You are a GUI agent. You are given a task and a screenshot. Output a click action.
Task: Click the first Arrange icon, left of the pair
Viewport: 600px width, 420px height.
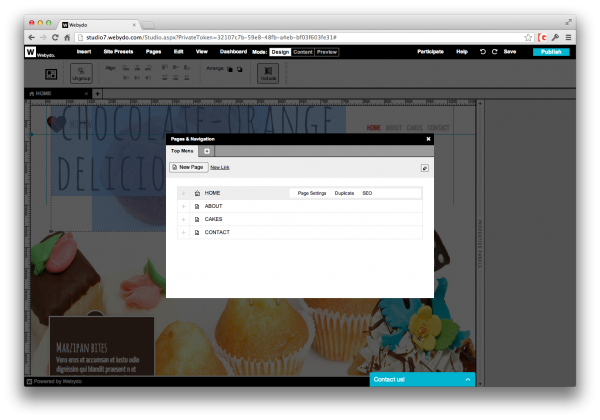coord(230,69)
